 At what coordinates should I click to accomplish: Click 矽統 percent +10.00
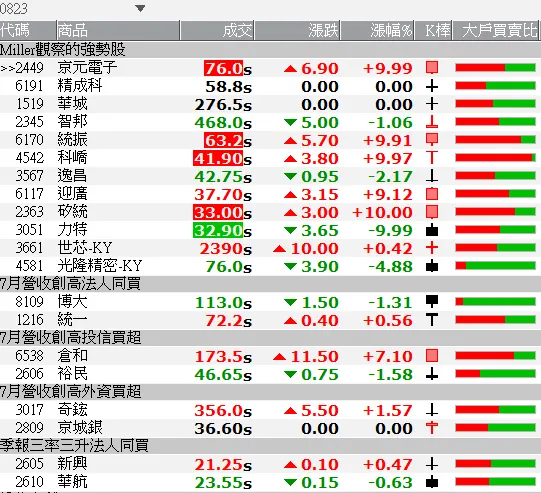coord(382,213)
